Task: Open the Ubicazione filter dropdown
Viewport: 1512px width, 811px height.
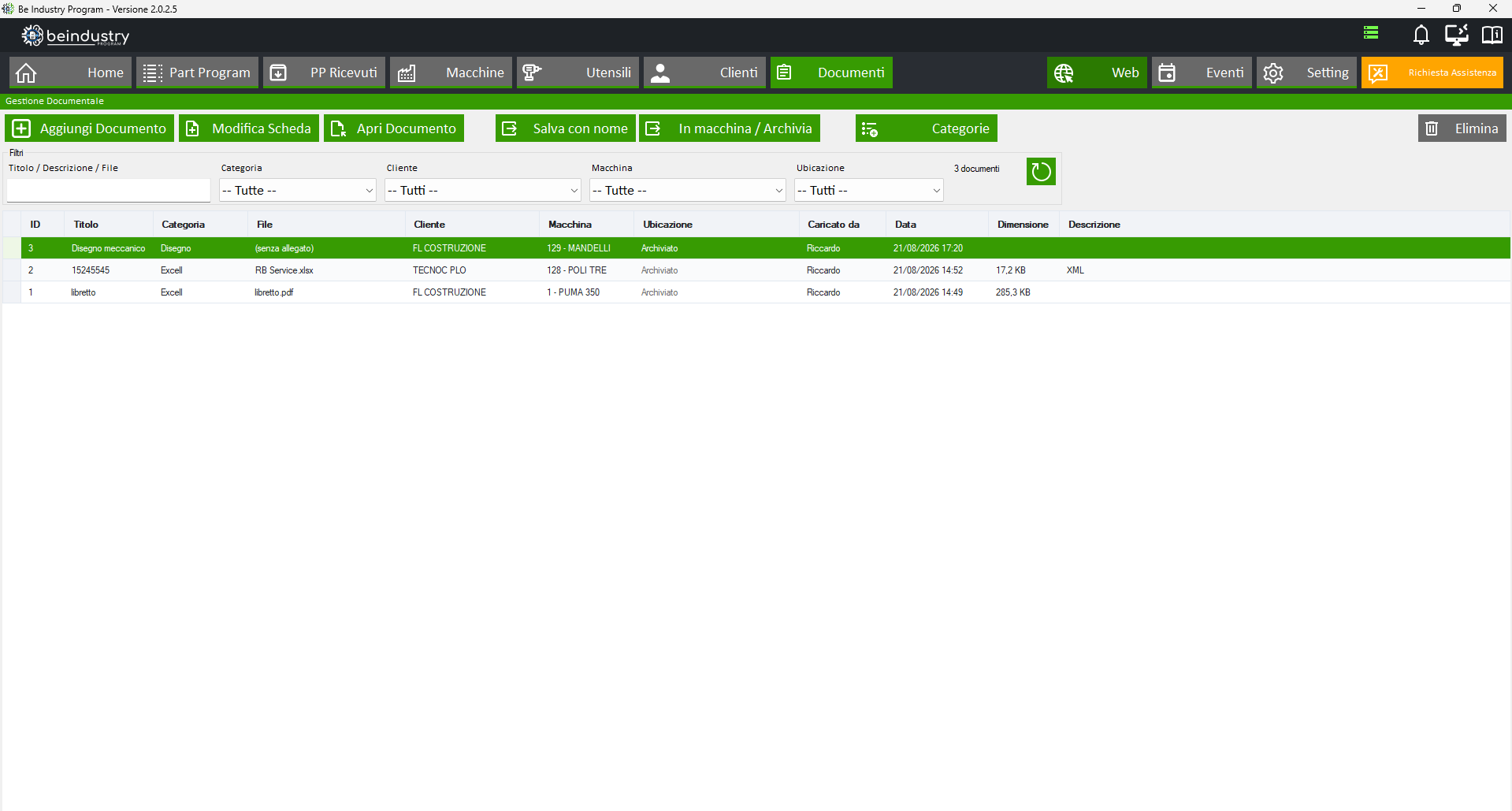Action: click(869, 191)
